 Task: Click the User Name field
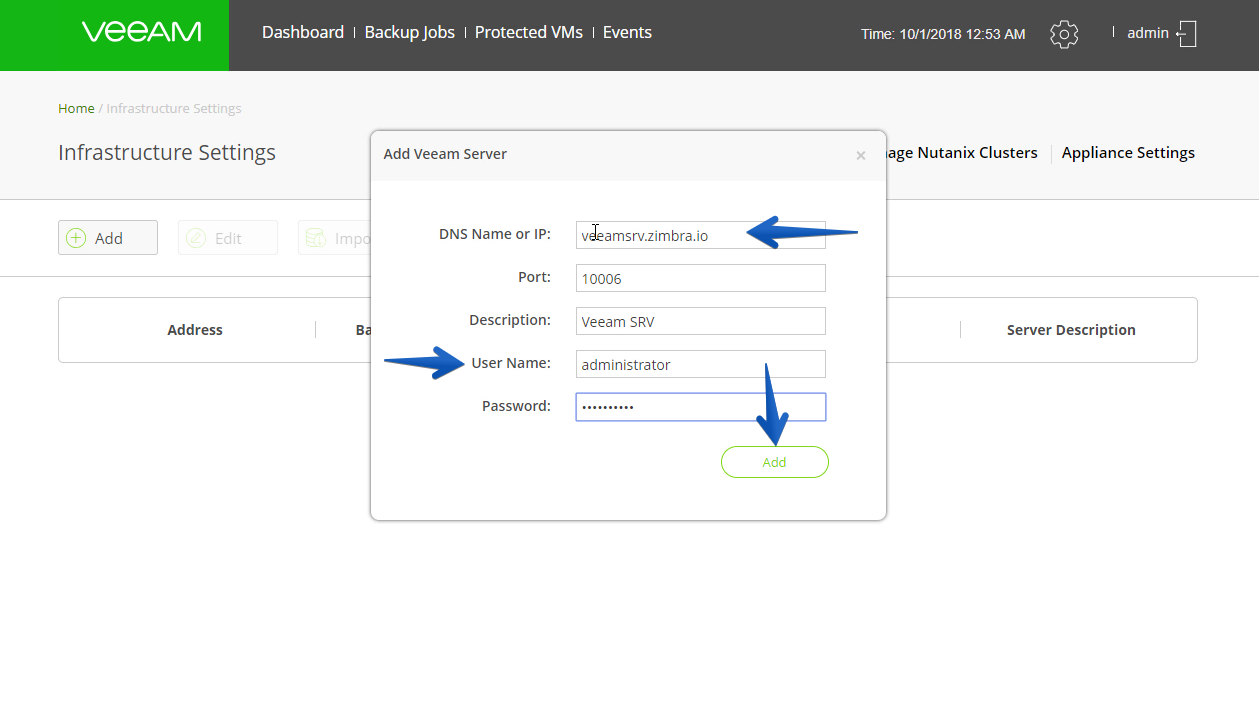701,364
